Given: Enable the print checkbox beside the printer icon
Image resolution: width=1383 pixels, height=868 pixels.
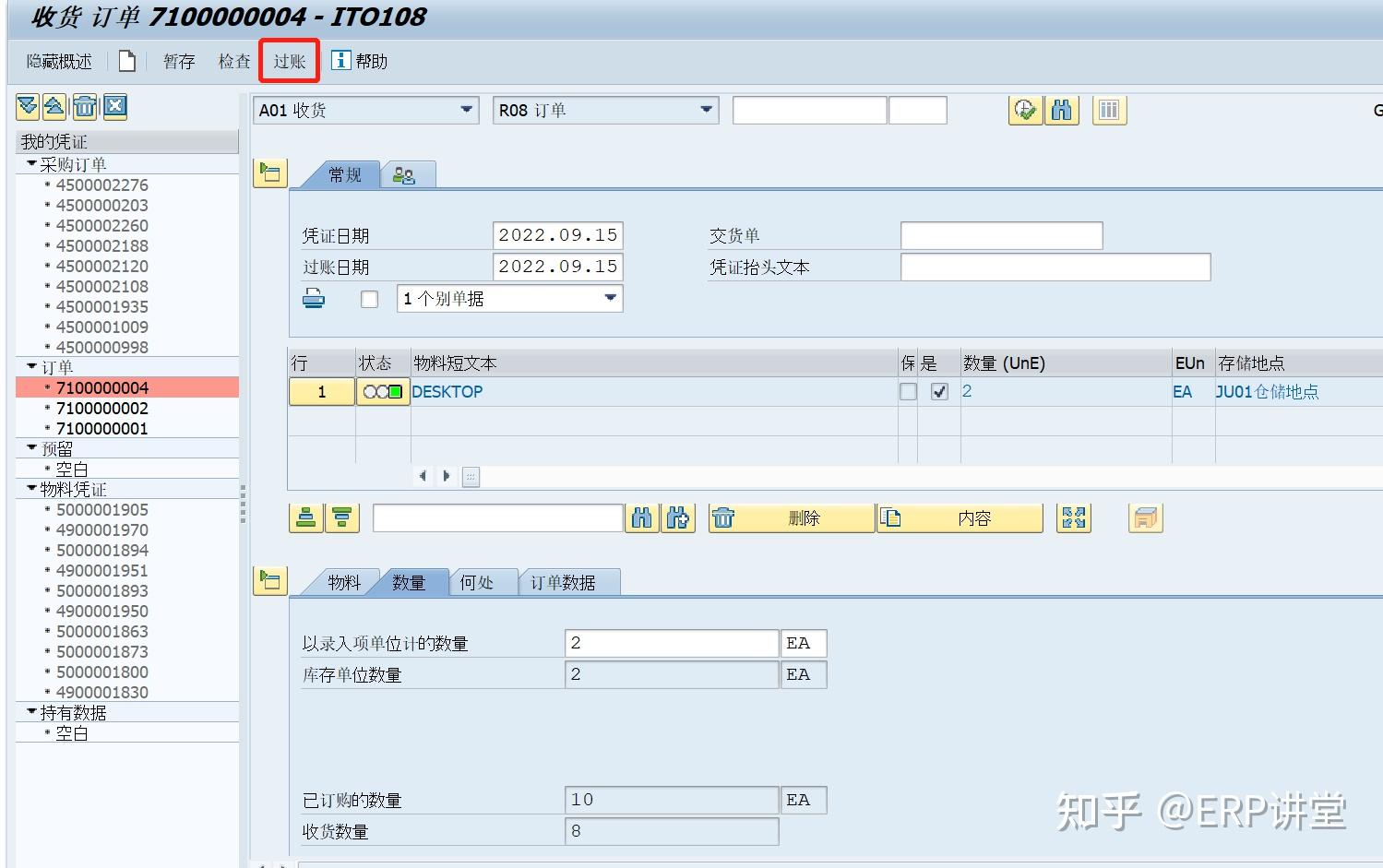Looking at the screenshot, I should [x=369, y=298].
